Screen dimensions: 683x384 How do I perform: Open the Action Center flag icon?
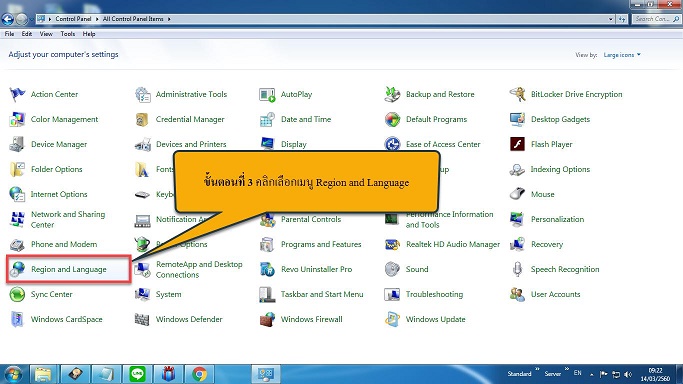pos(17,94)
